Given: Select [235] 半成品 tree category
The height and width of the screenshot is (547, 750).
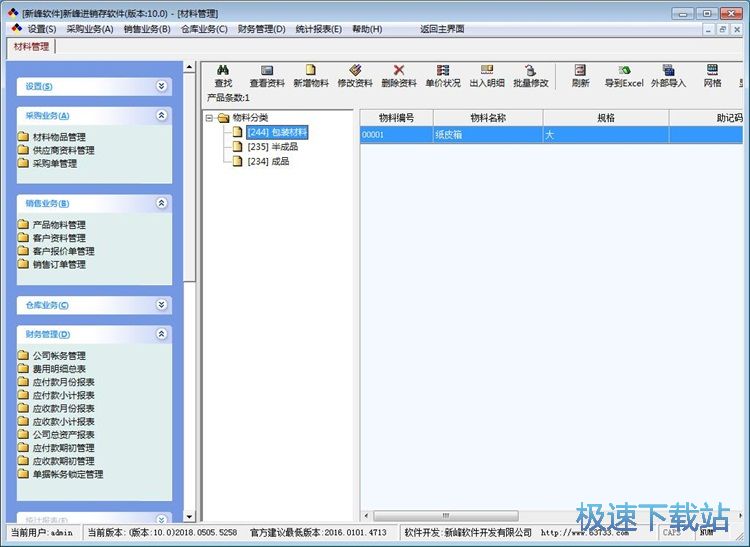Looking at the screenshot, I should (273, 147).
